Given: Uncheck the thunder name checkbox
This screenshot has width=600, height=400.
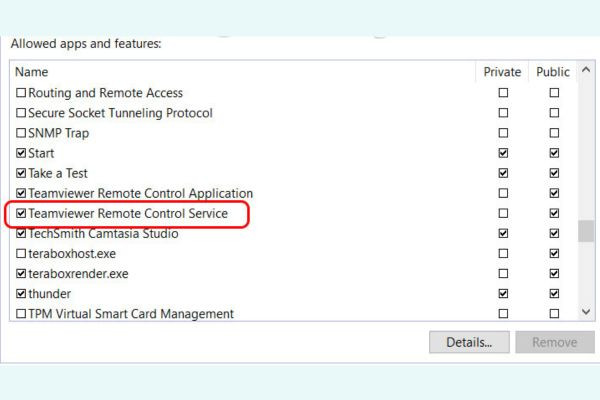Looking at the screenshot, I should [21, 294].
